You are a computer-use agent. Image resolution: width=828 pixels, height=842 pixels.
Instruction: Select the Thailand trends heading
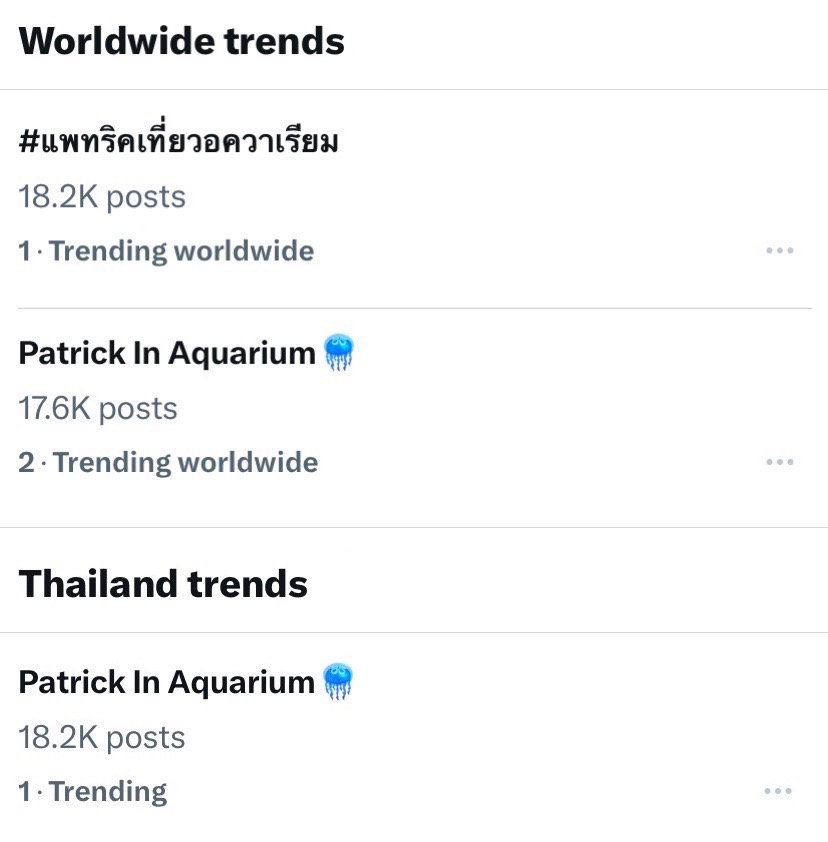click(x=163, y=584)
